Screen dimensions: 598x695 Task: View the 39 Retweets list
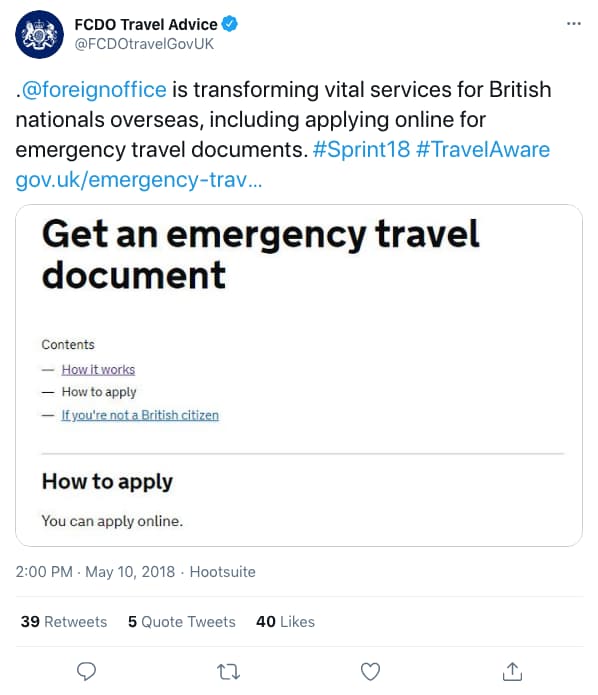(x=64, y=621)
